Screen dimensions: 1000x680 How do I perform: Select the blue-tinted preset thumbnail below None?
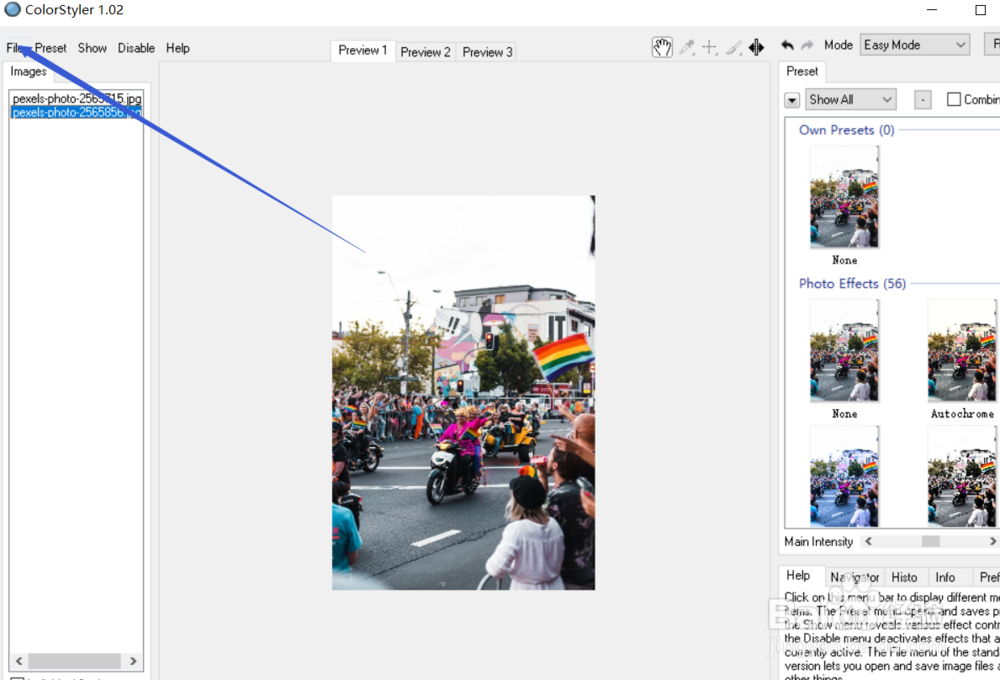[x=844, y=477]
